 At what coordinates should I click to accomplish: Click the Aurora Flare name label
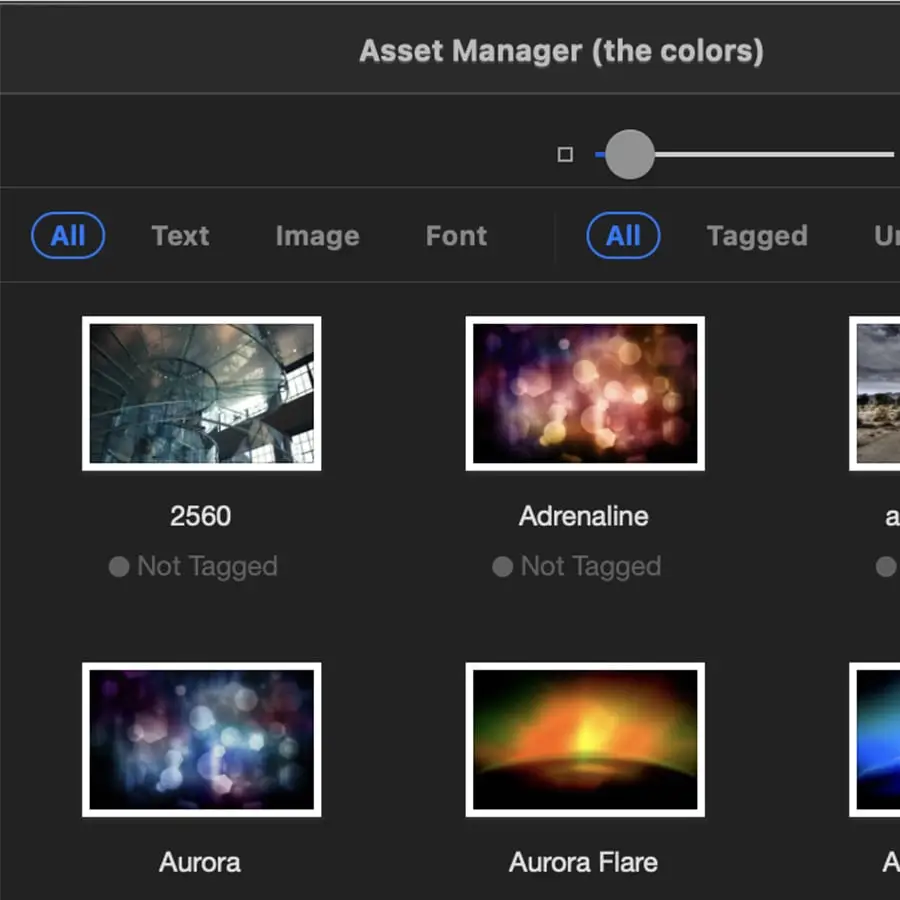point(584,862)
